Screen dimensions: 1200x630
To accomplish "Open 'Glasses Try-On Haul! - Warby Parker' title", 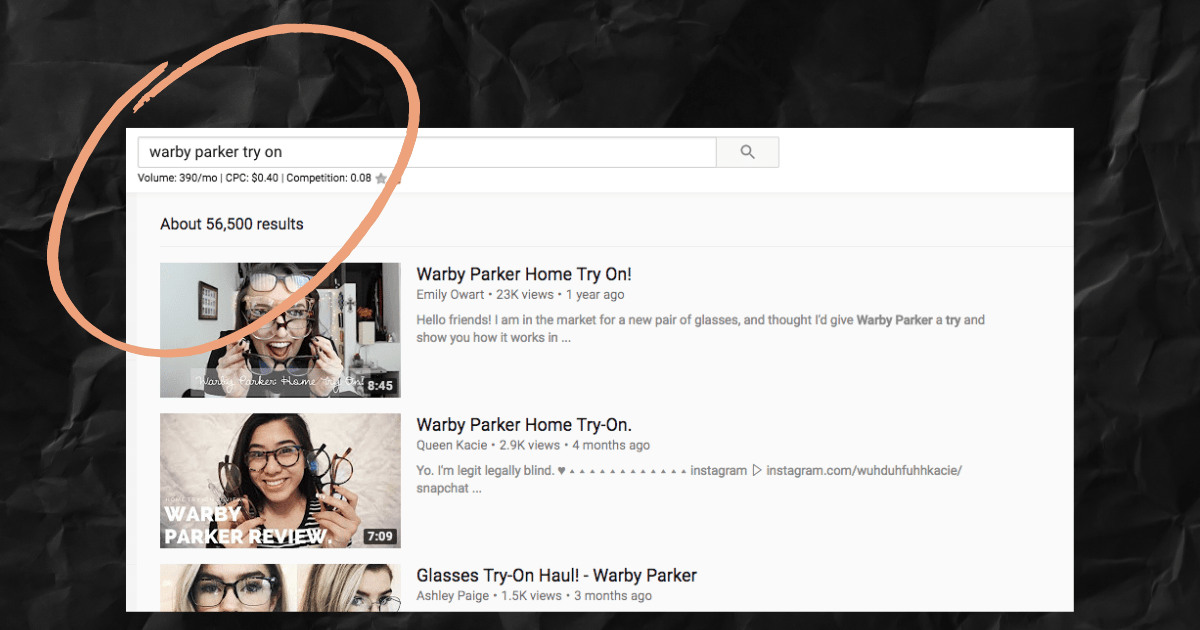I will 556,575.
